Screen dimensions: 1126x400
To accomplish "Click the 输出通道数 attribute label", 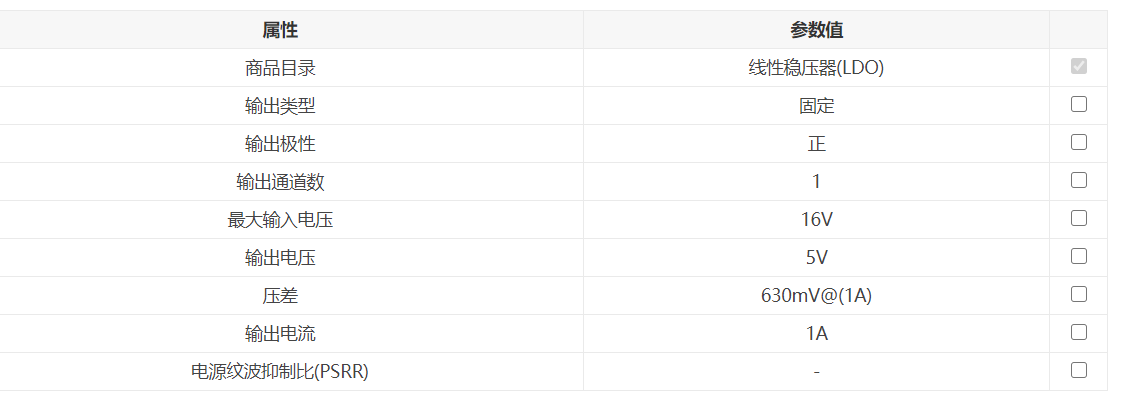I will pos(280,182).
